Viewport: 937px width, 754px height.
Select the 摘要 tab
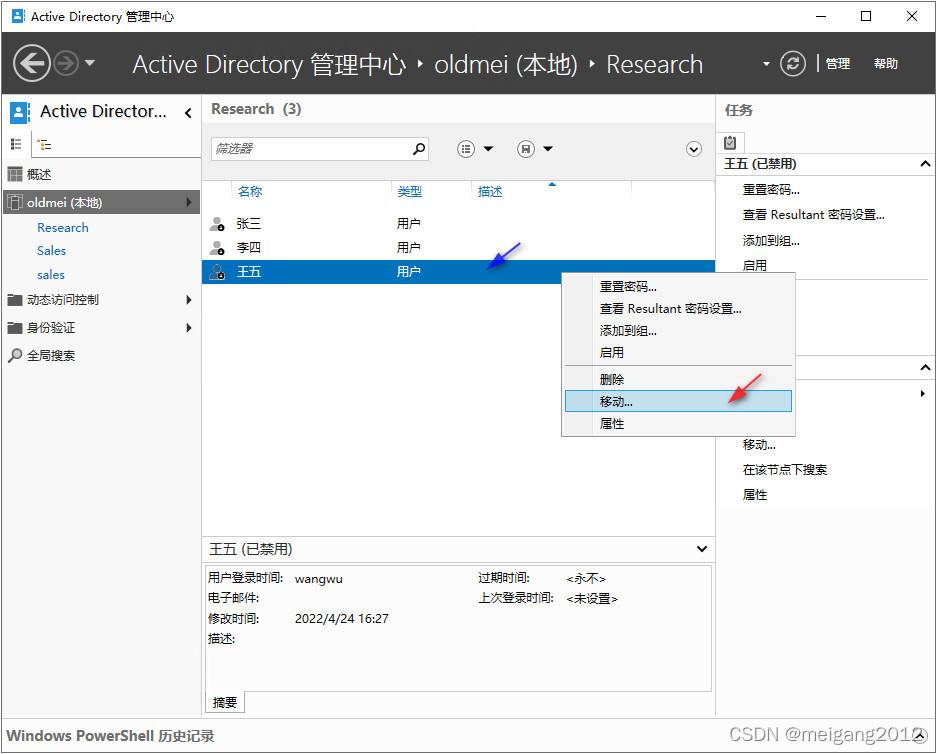pyautogui.click(x=225, y=703)
